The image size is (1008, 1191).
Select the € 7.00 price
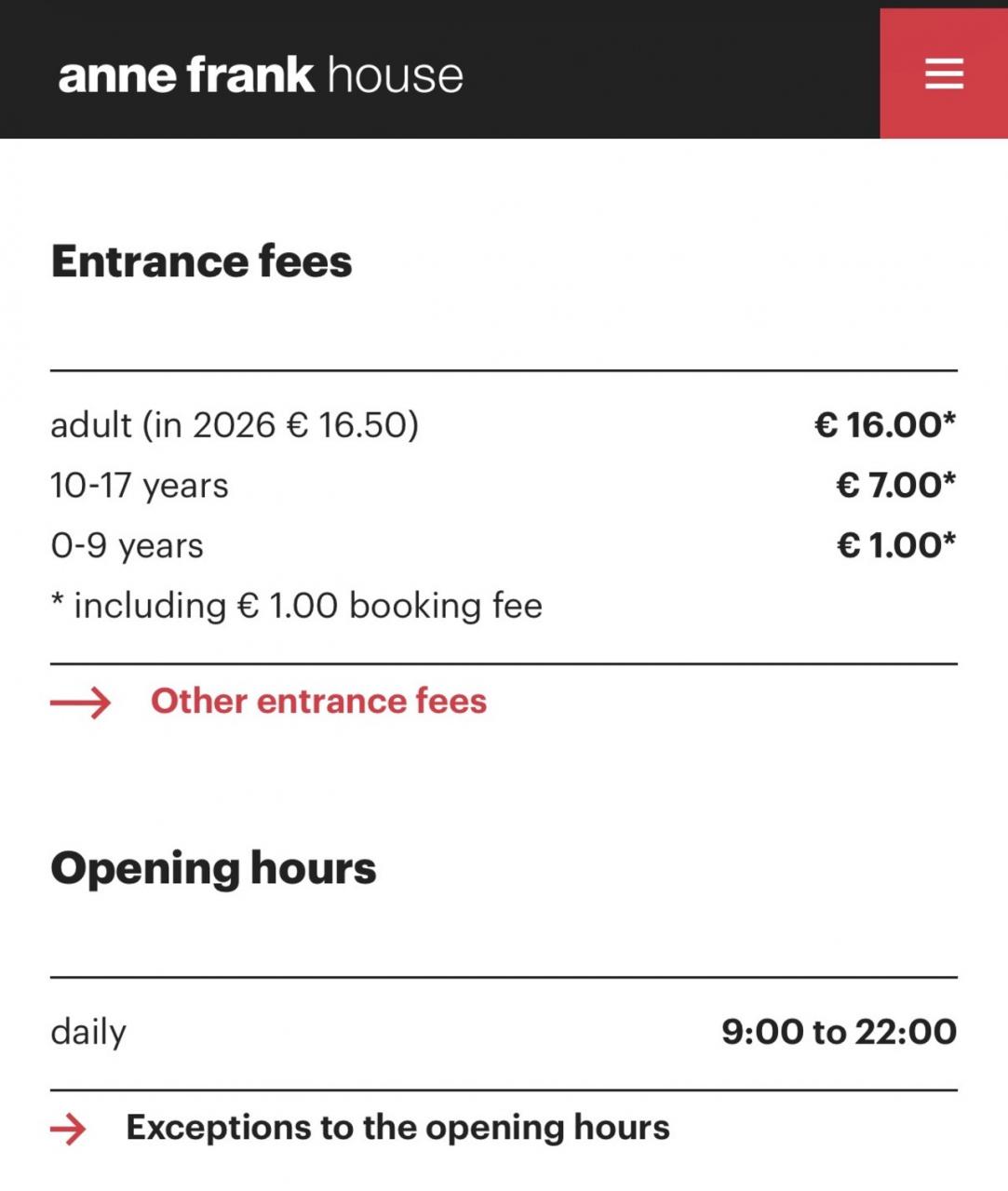[895, 486]
